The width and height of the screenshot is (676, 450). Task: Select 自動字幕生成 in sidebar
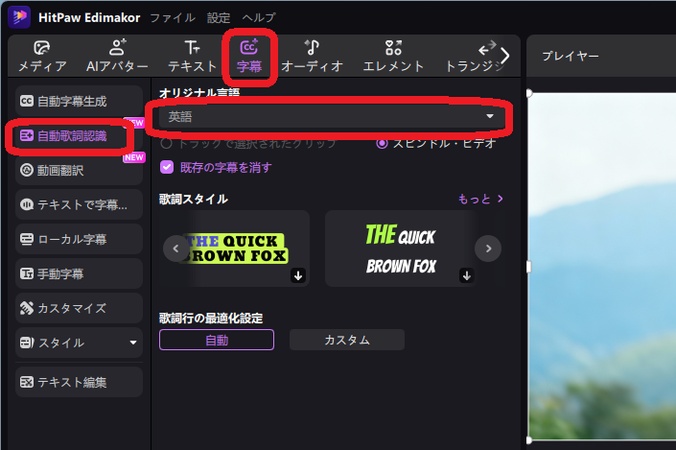click(79, 101)
